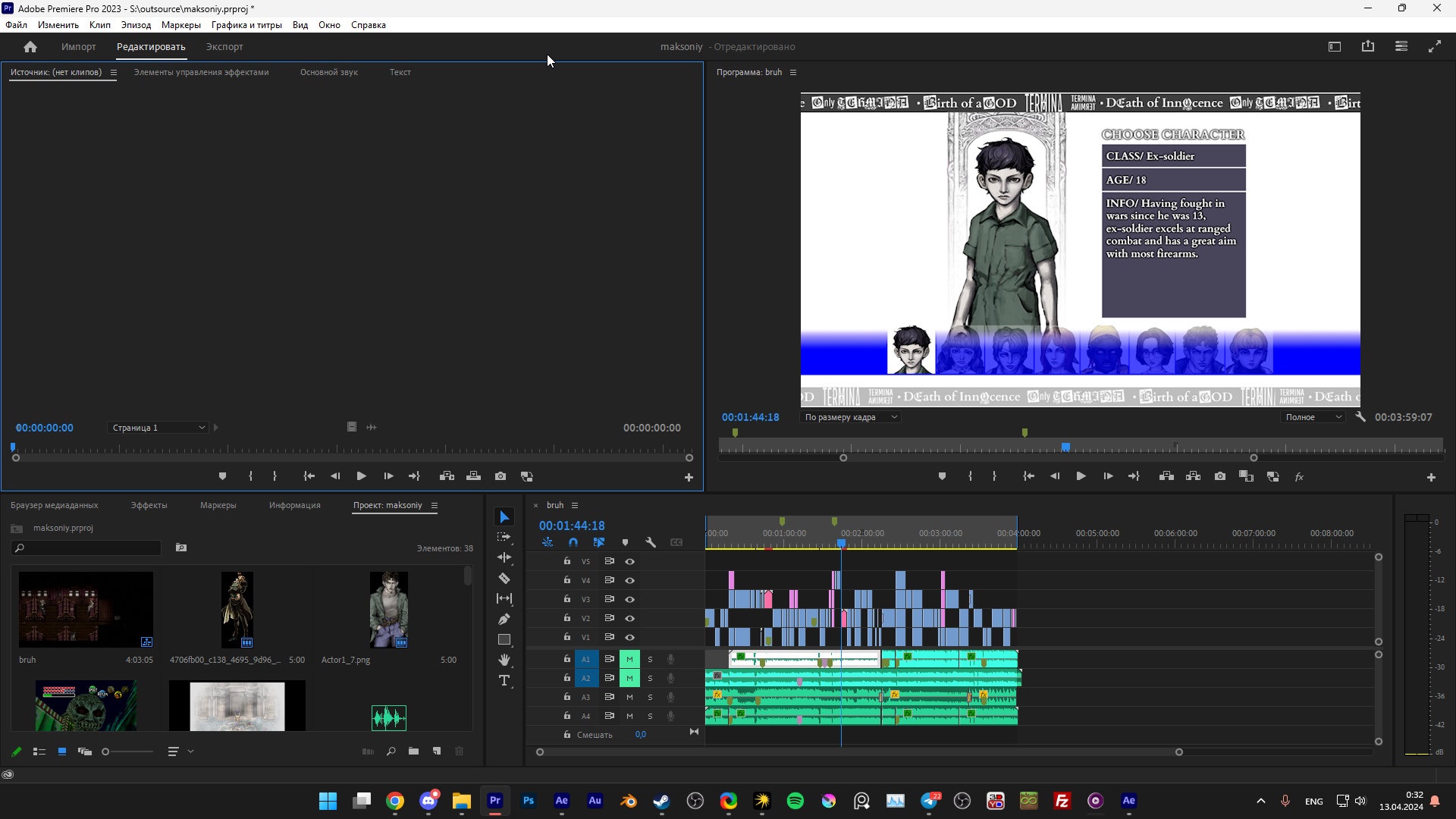Add marker in timeline panel

click(x=625, y=542)
